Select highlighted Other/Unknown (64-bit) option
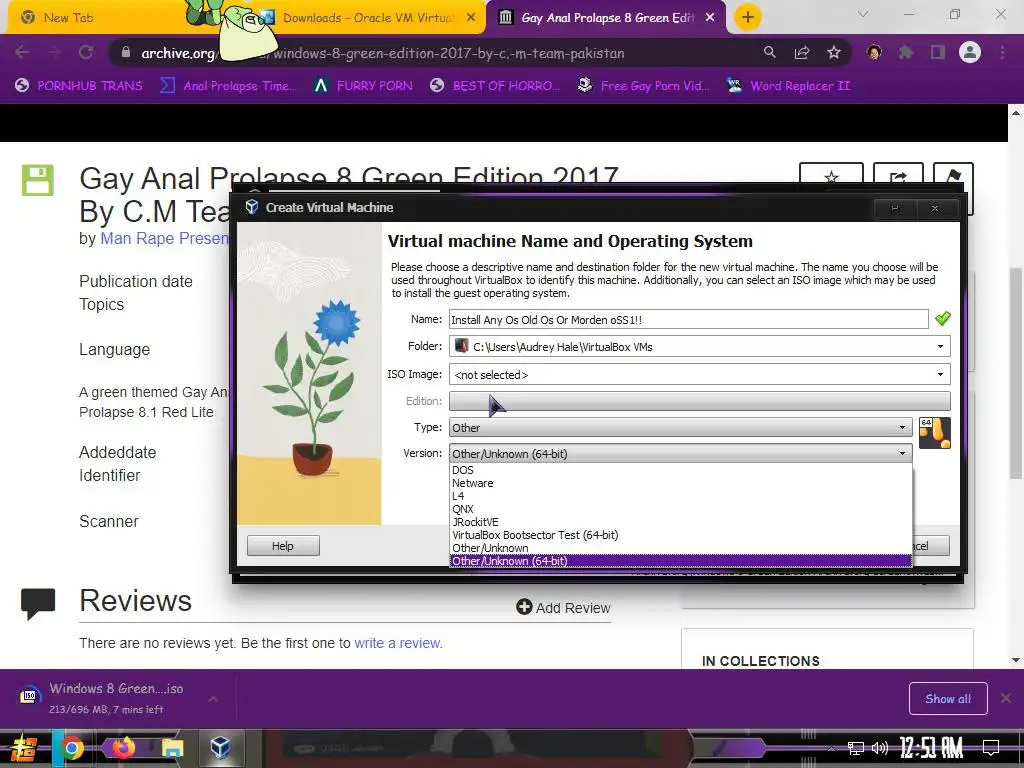 [680, 561]
